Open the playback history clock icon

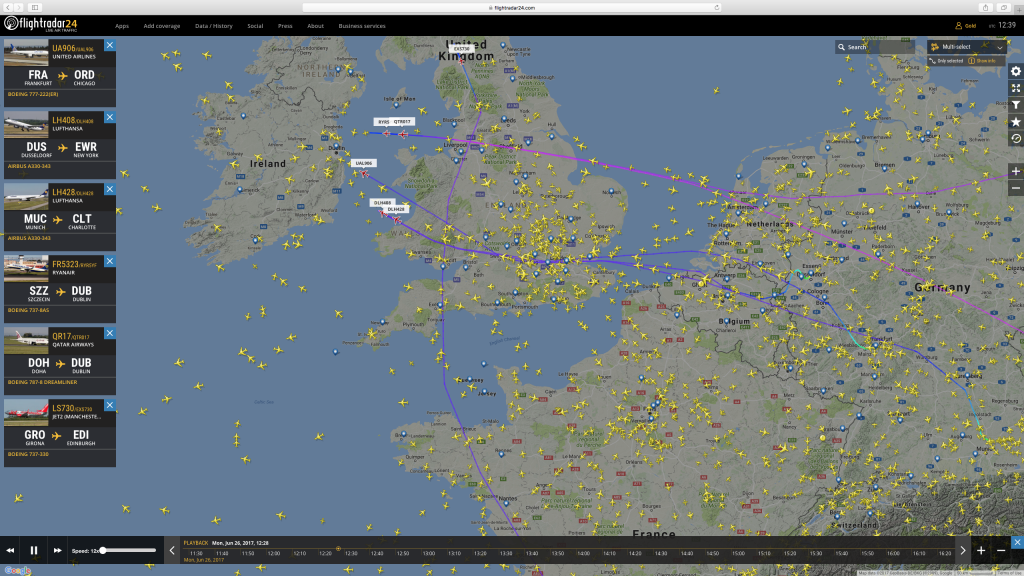tap(1016, 139)
